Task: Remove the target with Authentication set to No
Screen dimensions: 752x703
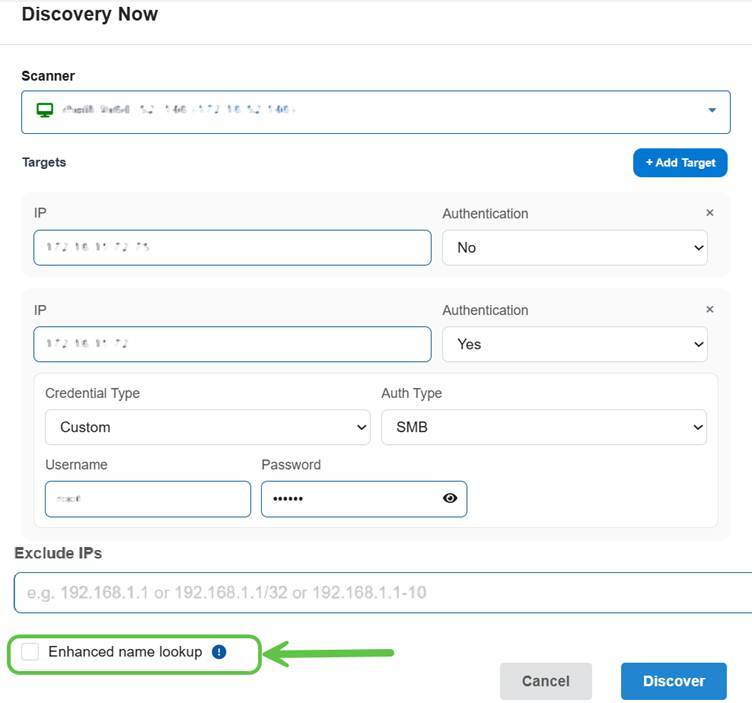Action: click(x=710, y=213)
